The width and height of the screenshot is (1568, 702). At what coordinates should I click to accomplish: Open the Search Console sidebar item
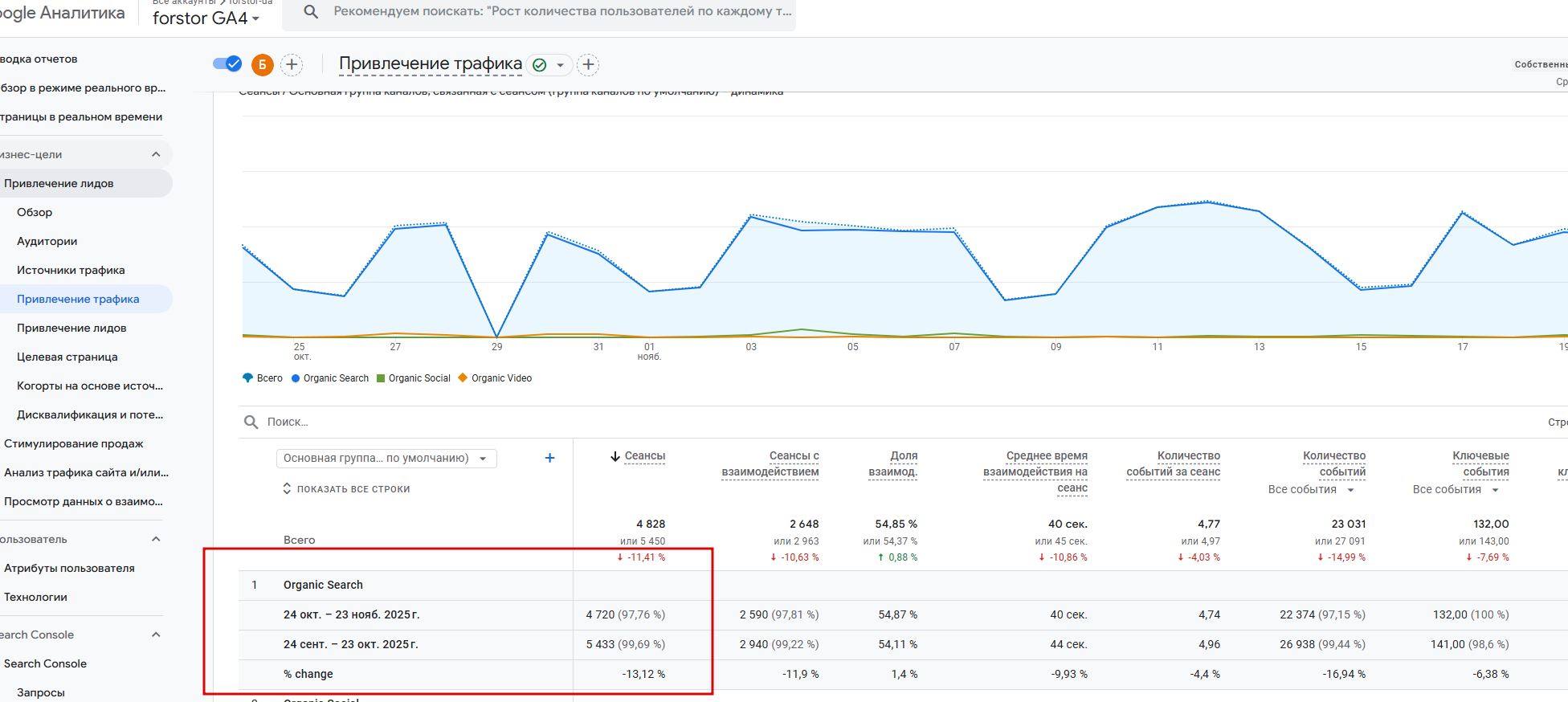coord(45,663)
